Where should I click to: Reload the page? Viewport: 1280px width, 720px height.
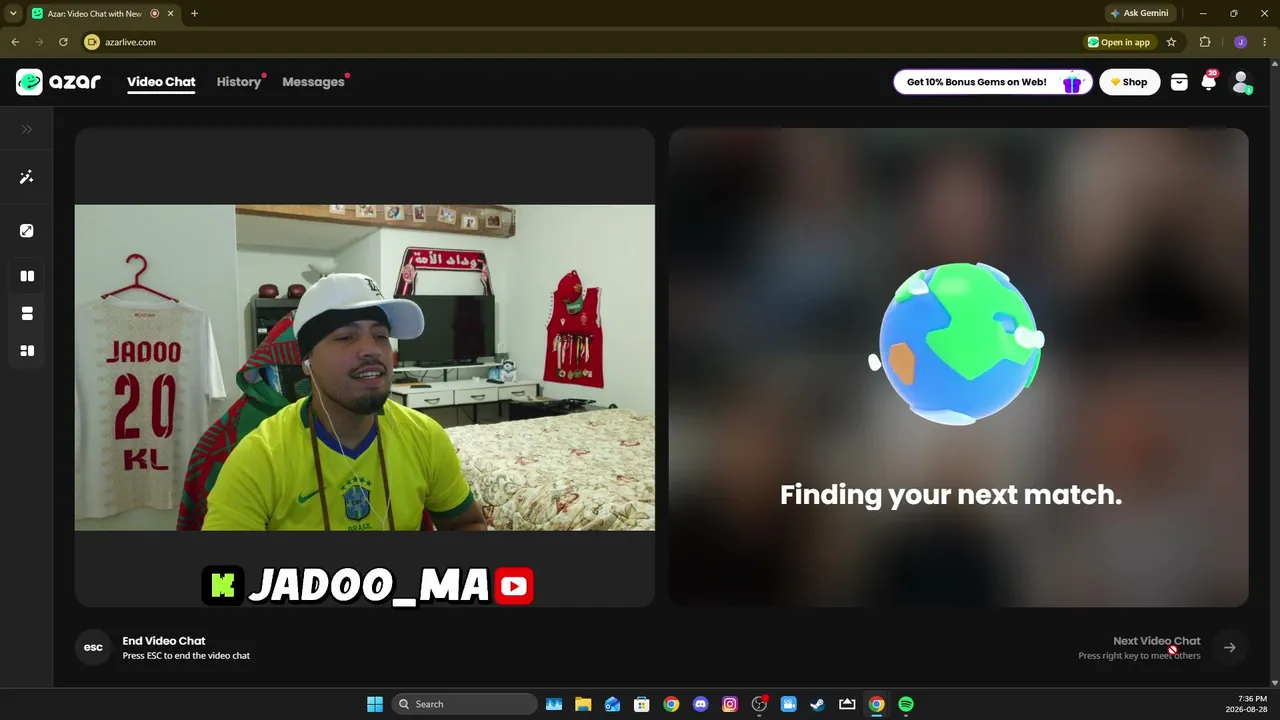pos(63,42)
